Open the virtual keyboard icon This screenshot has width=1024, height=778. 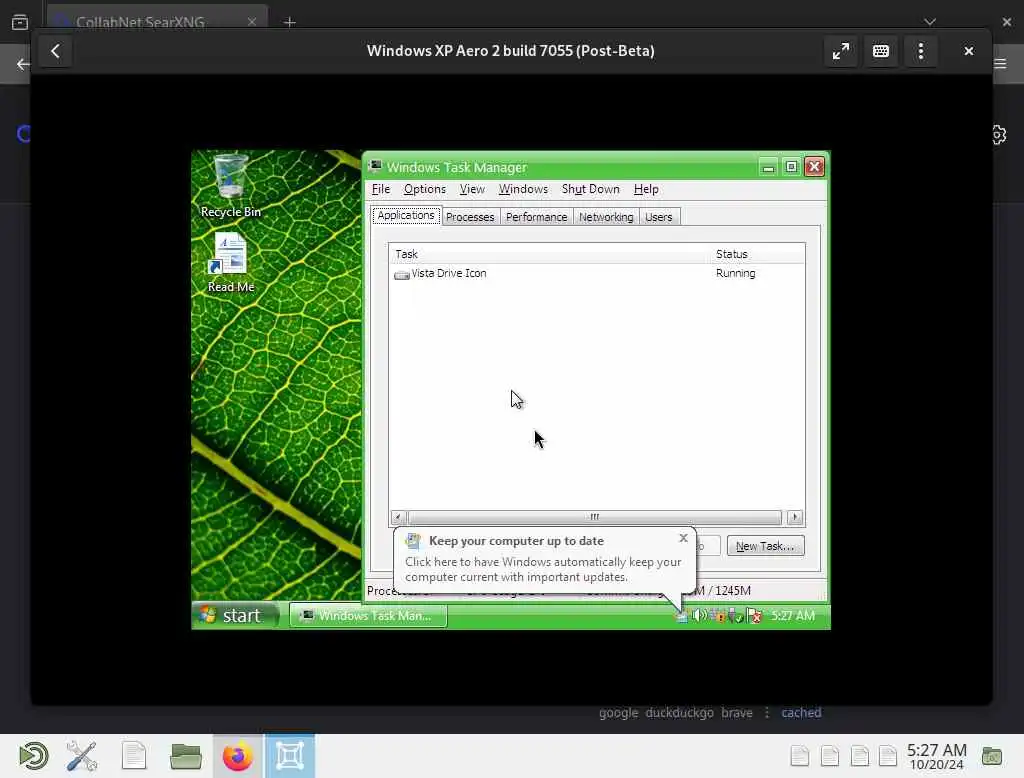click(880, 51)
